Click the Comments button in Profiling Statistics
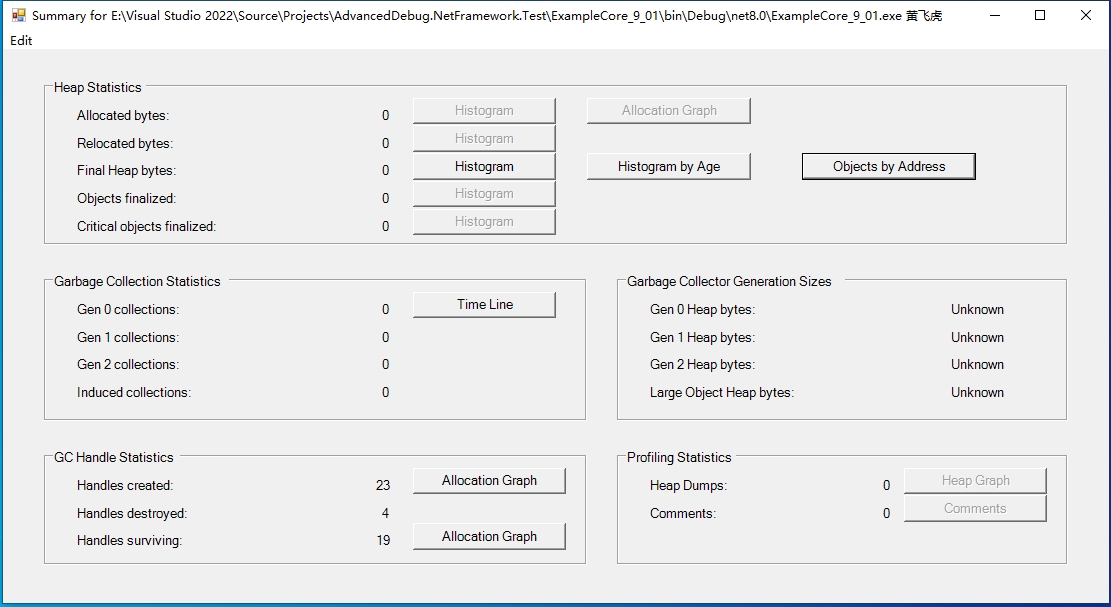 975,509
